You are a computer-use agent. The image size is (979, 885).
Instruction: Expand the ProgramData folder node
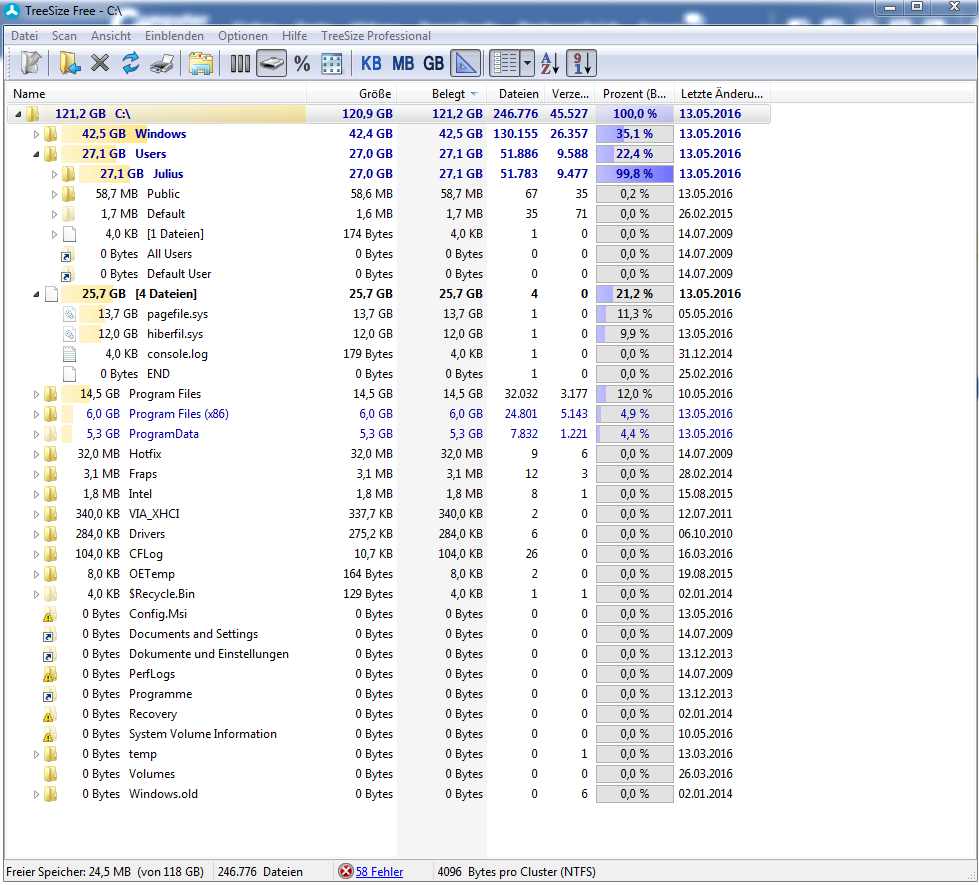pyautogui.click(x=36, y=434)
